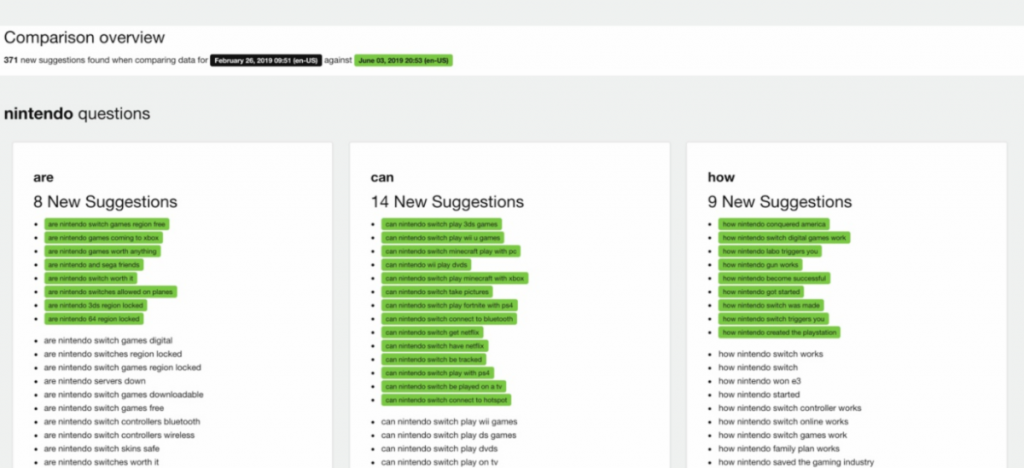Click the 'Comparison overview' heading
Viewport: 1024px width, 468px height.
[84, 38]
